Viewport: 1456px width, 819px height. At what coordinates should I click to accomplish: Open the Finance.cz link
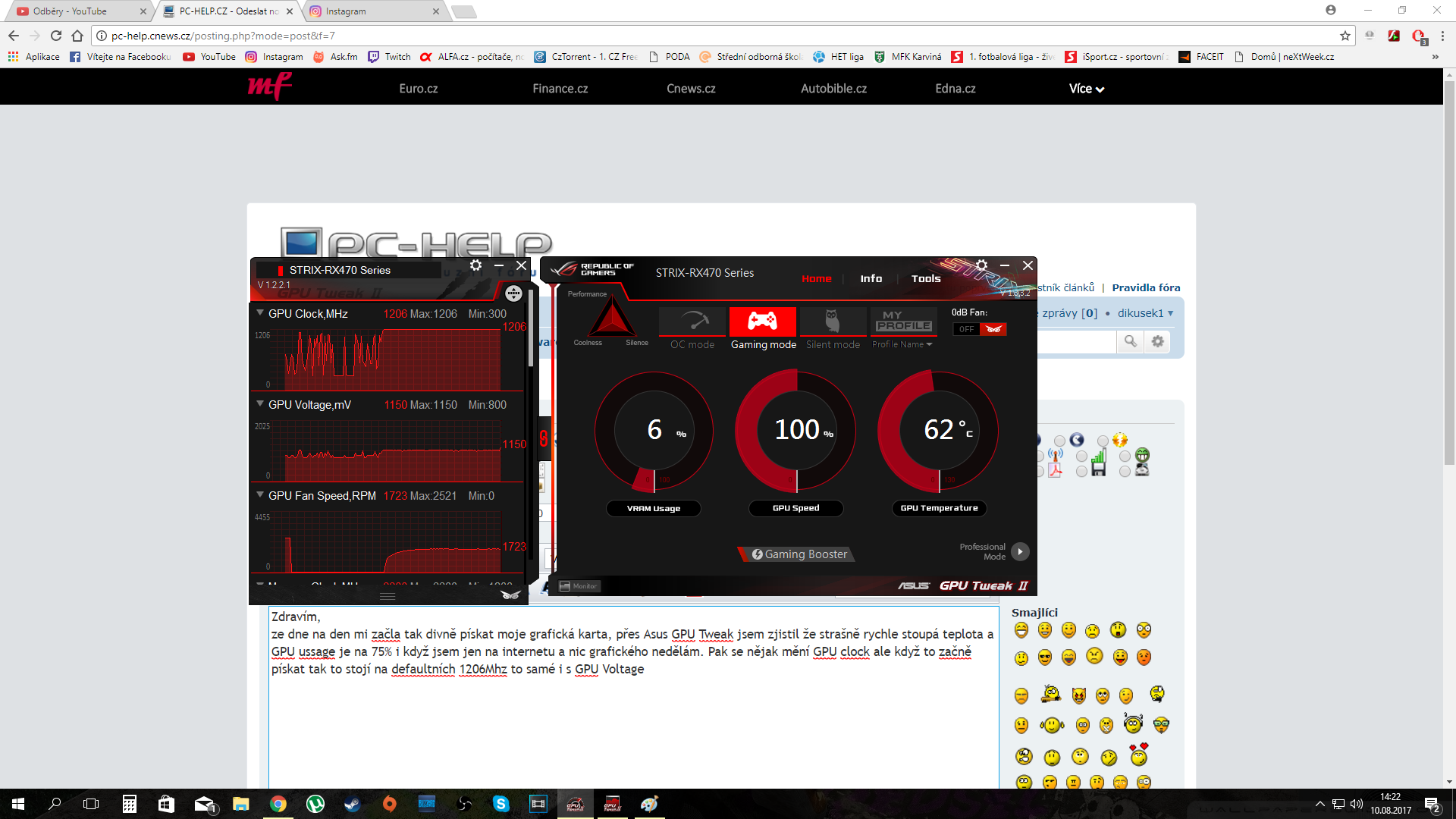560,89
